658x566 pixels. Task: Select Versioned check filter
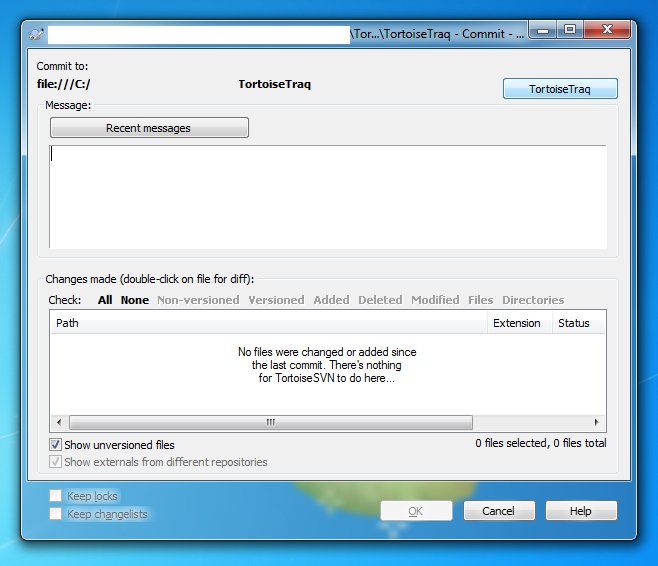276,300
